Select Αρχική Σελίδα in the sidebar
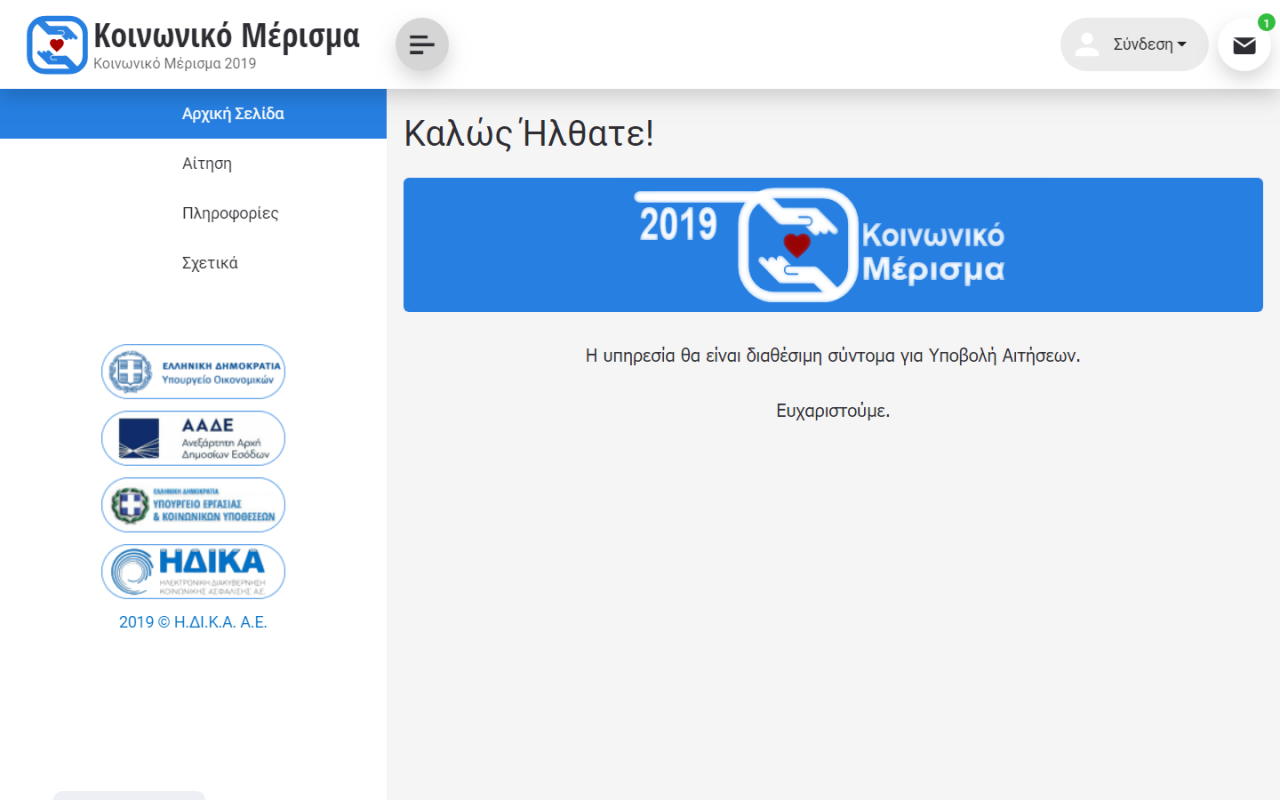The width and height of the screenshot is (1280, 800). [x=233, y=114]
